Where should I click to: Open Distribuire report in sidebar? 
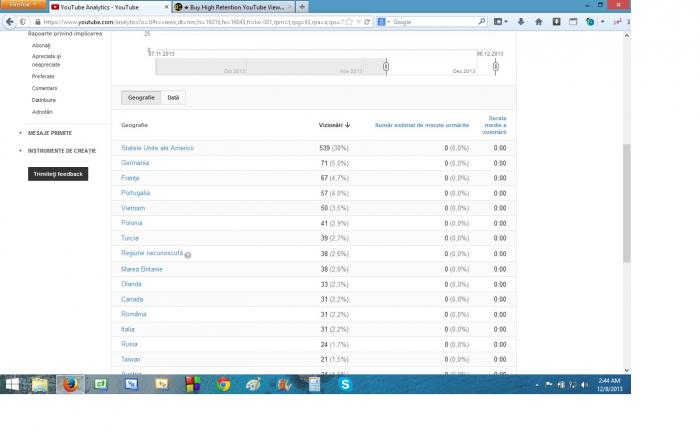click(44, 100)
